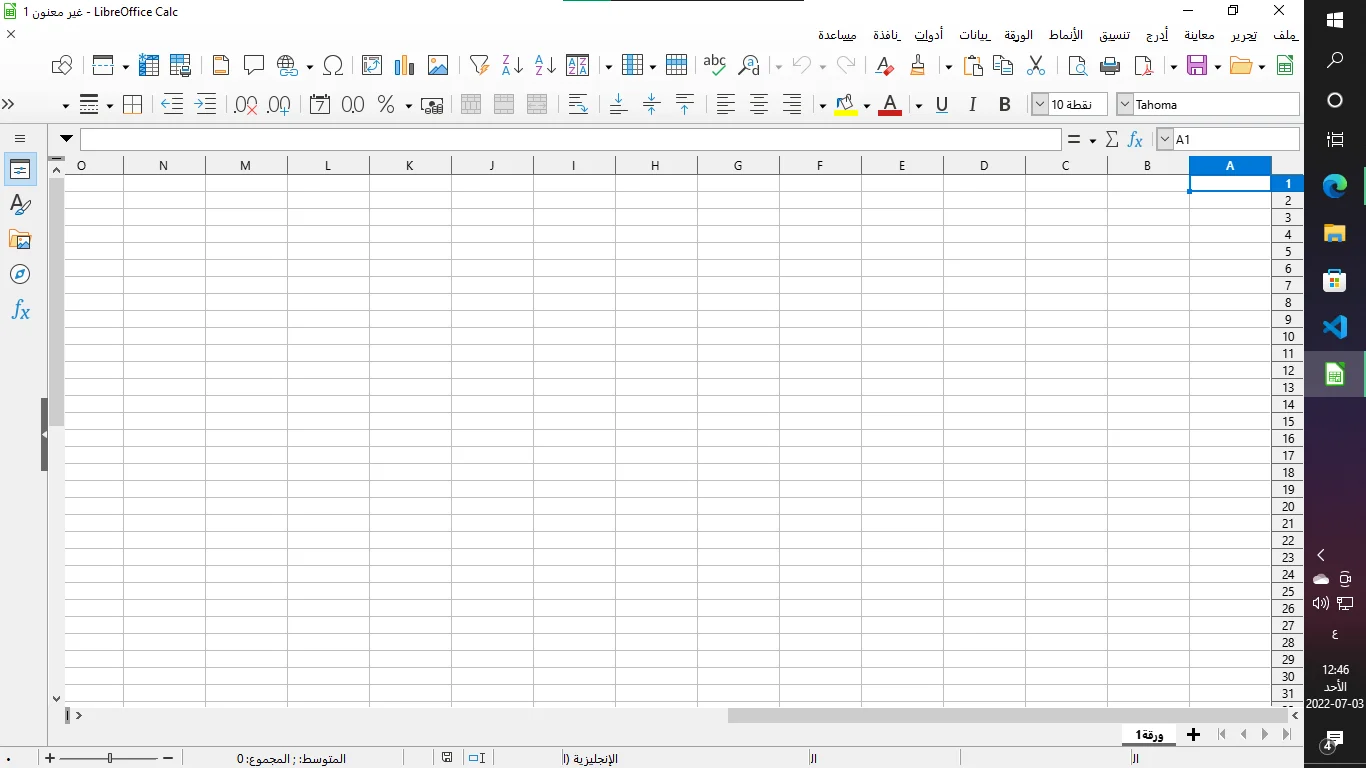
Task: Click the Clone Formatting paintbrush icon
Action: click(x=918, y=66)
